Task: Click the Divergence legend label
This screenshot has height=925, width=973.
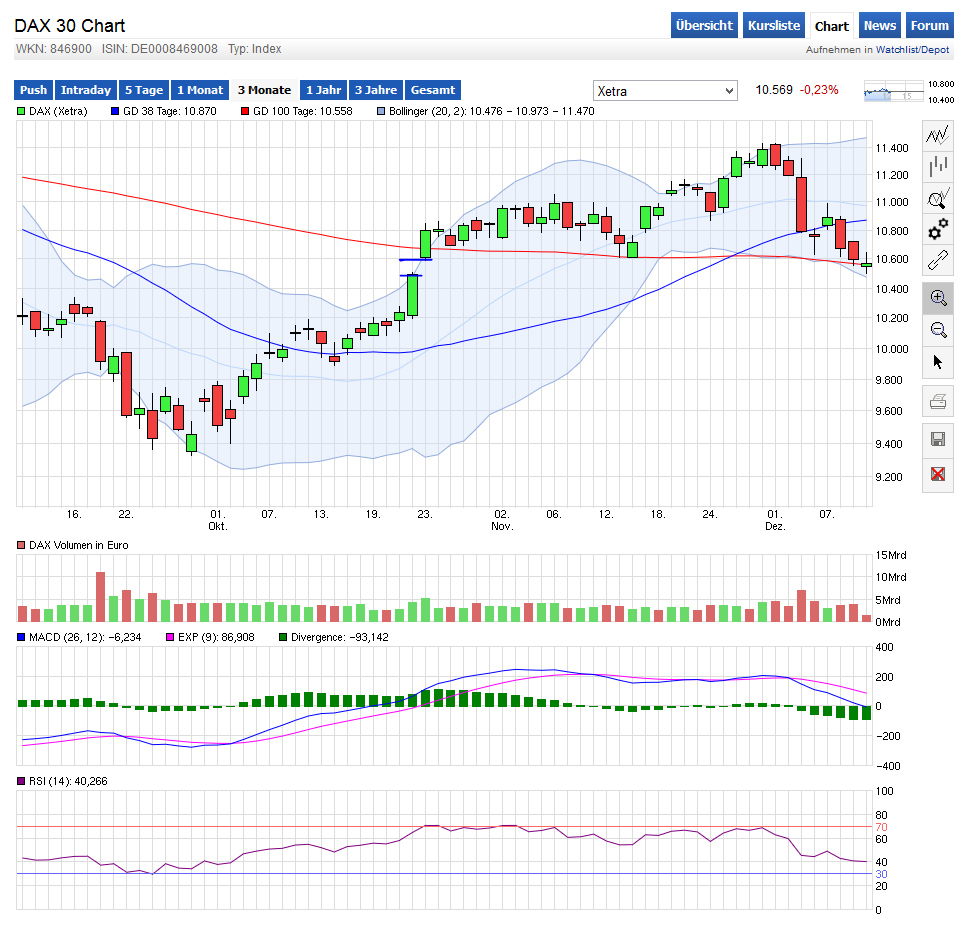Action: 339,637
